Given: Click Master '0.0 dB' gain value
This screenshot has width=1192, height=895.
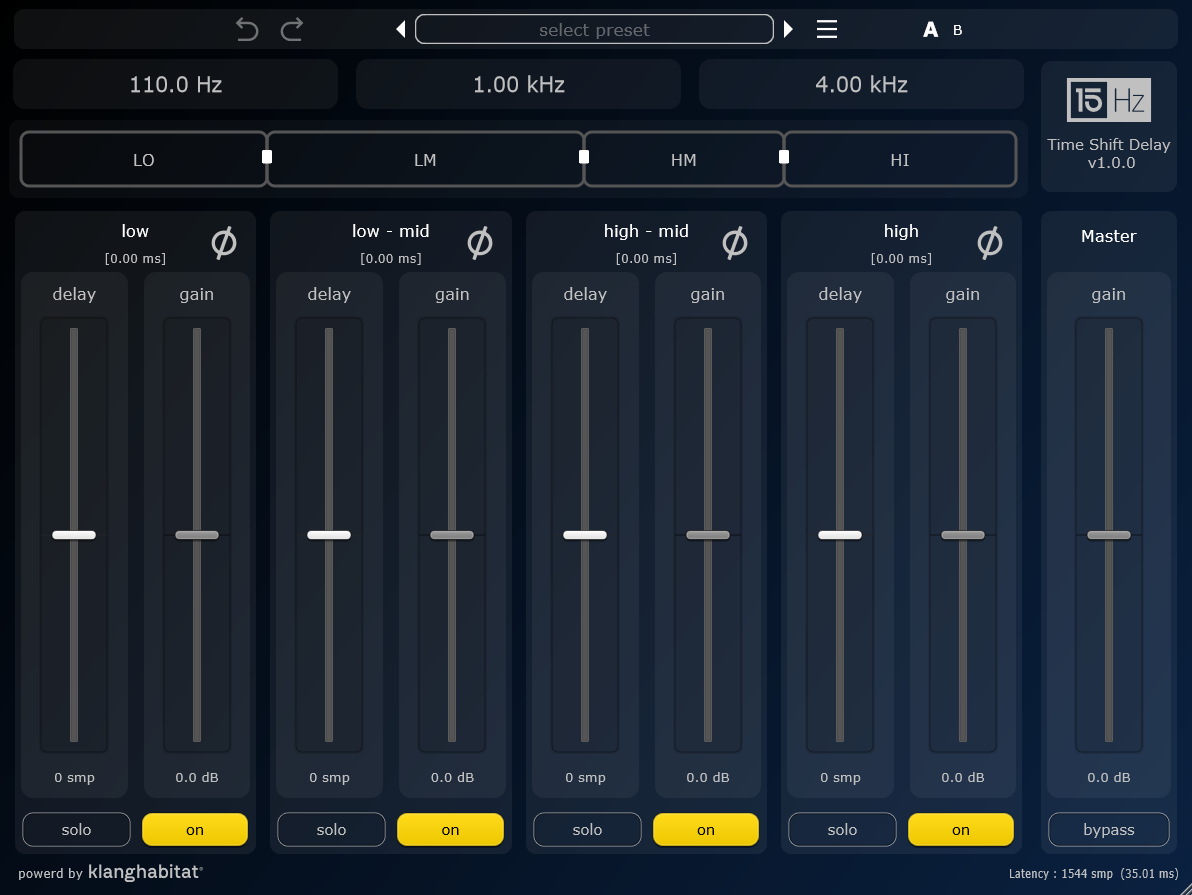Looking at the screenshot, I should pyautogui.click(x=1109, y=777).
